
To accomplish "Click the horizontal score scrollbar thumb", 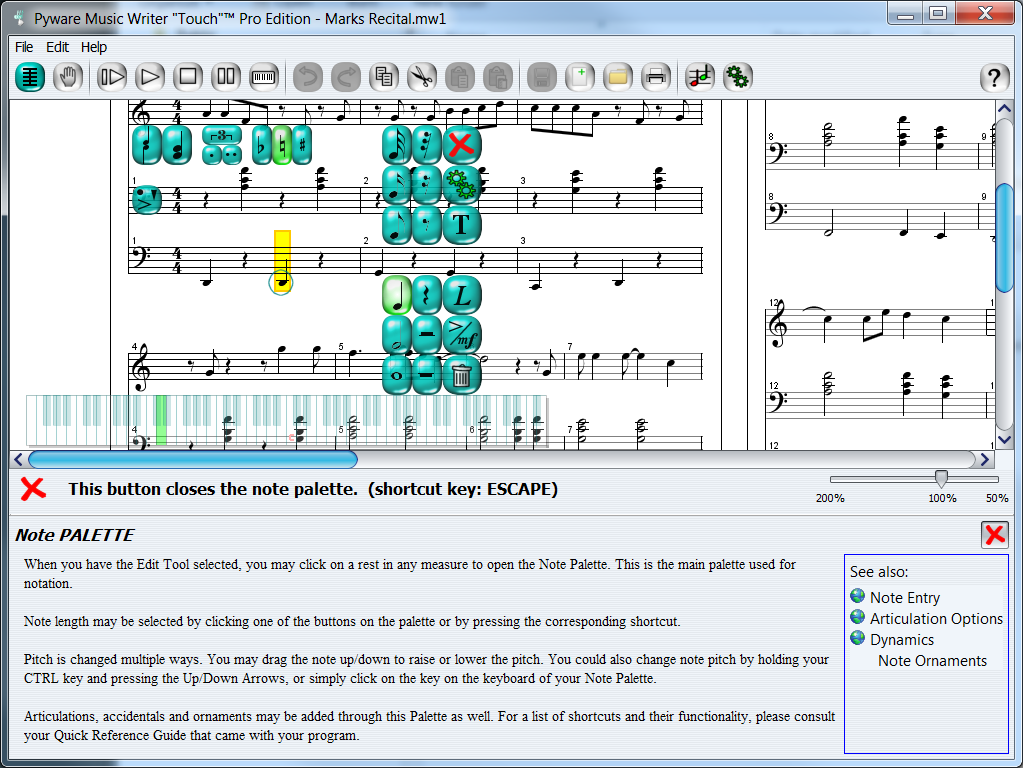I will tap(192, 460).
